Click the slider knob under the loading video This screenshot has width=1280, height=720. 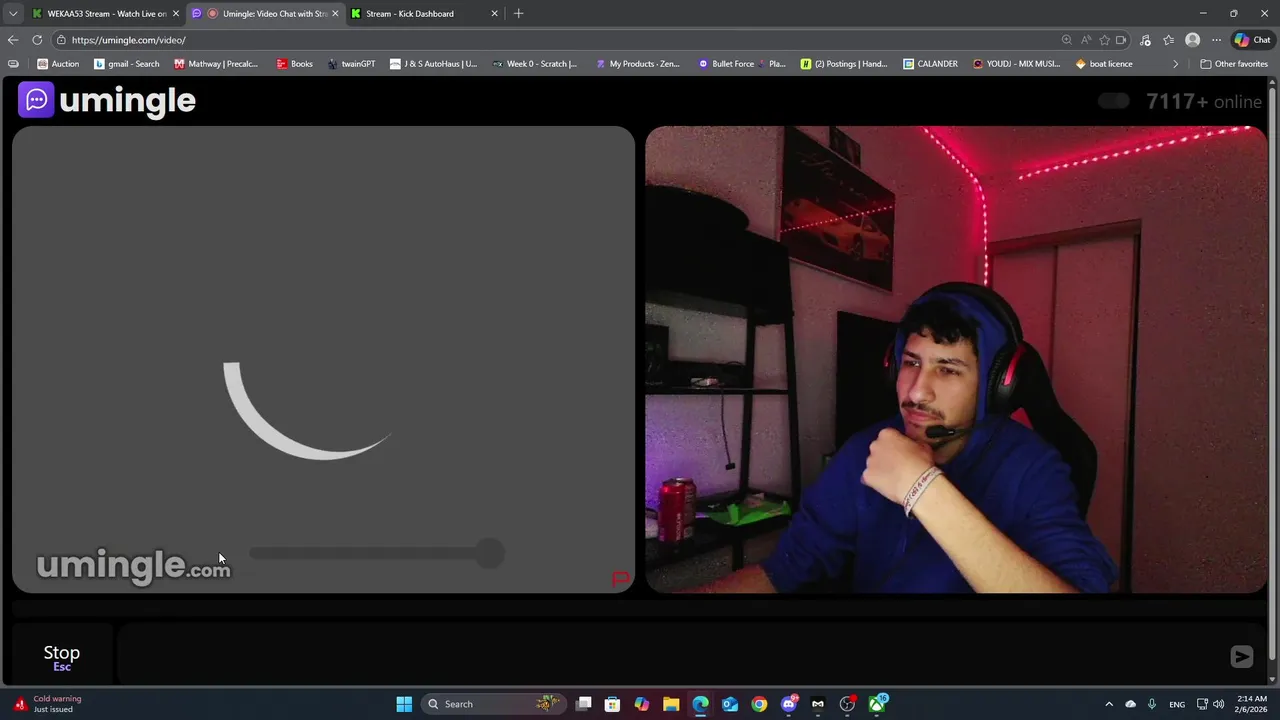pos(489,553)
